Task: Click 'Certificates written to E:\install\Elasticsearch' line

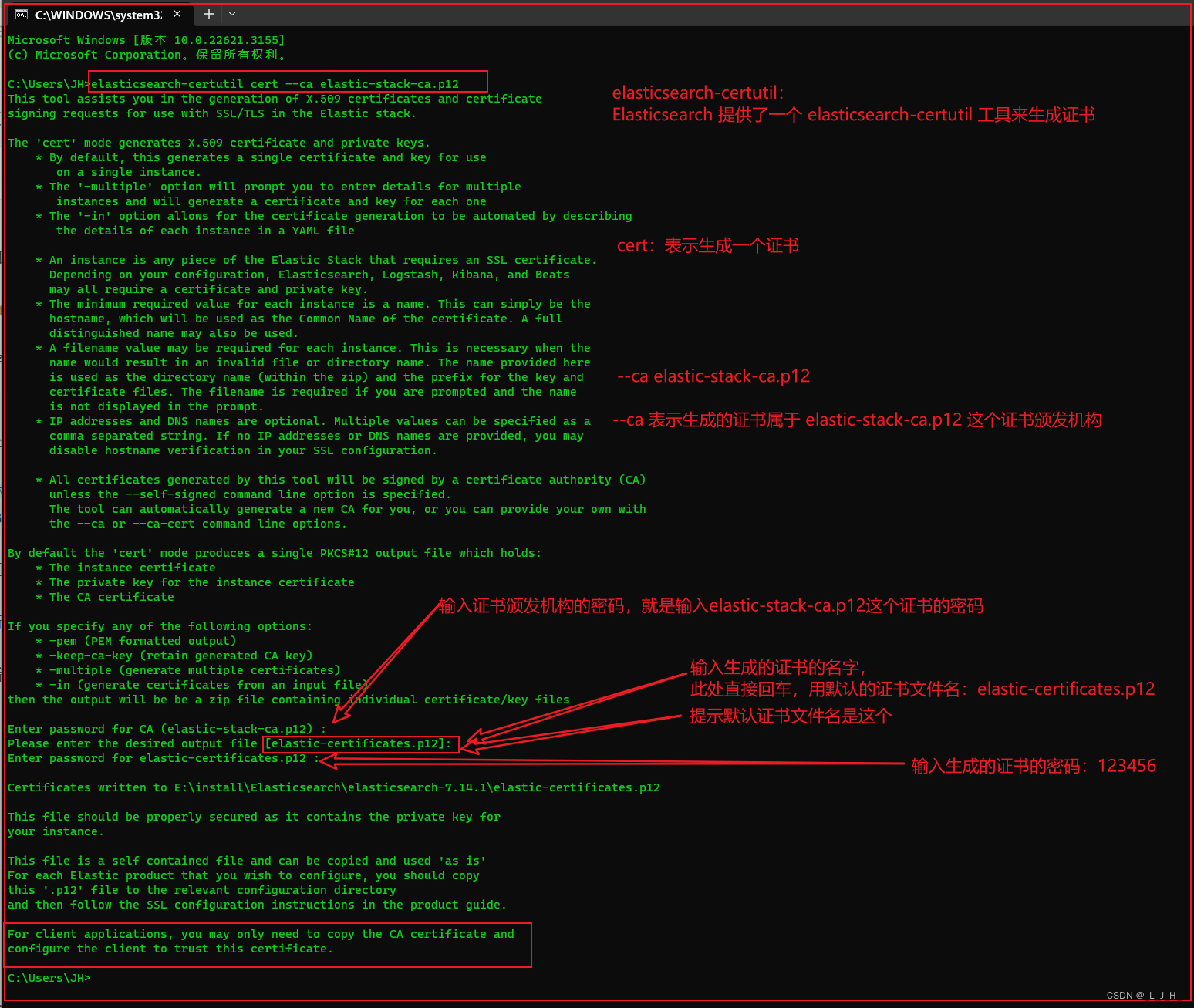Action: [334, 787]
